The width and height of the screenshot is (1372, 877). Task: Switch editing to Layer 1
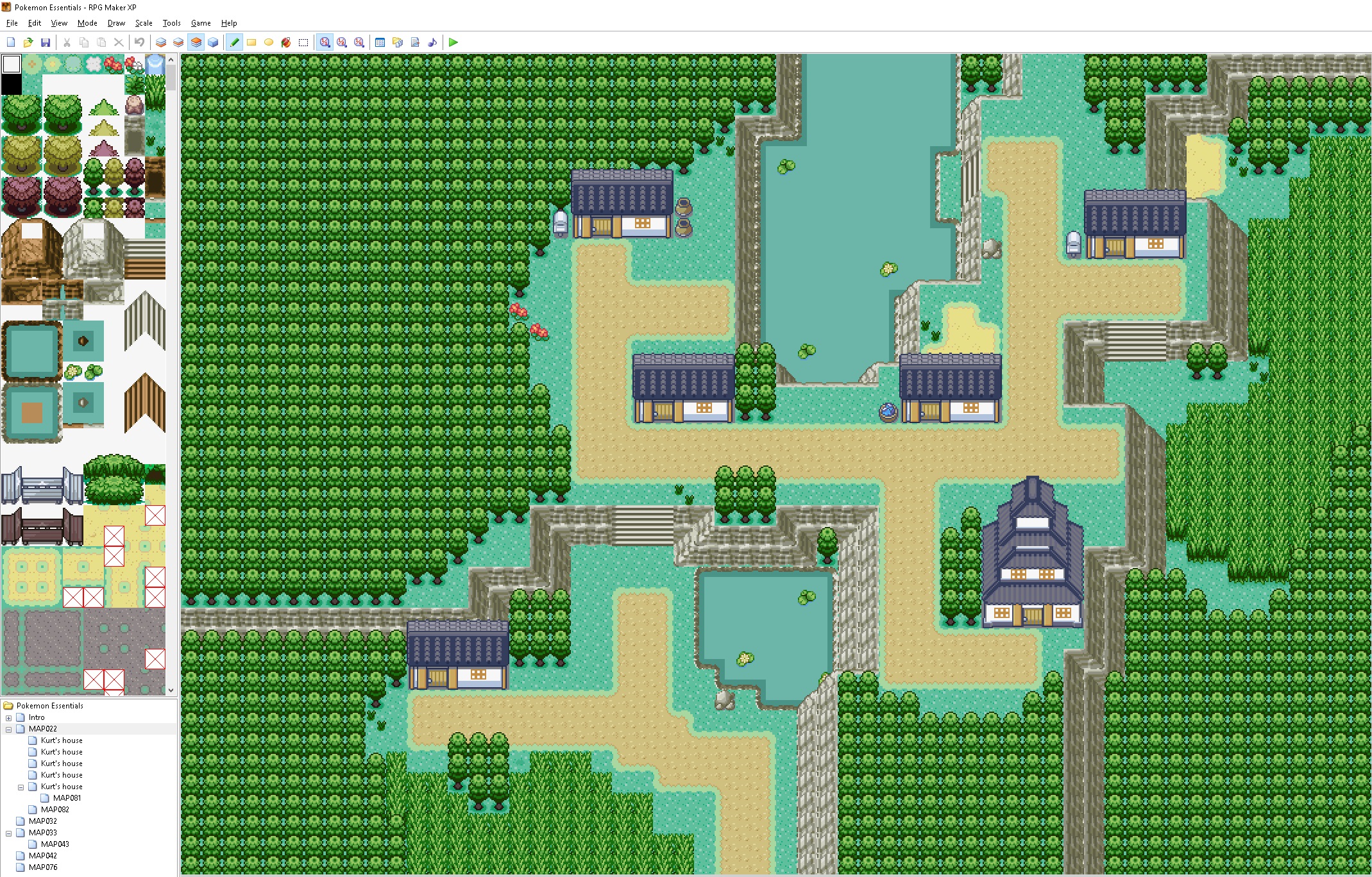pos(160,42)
